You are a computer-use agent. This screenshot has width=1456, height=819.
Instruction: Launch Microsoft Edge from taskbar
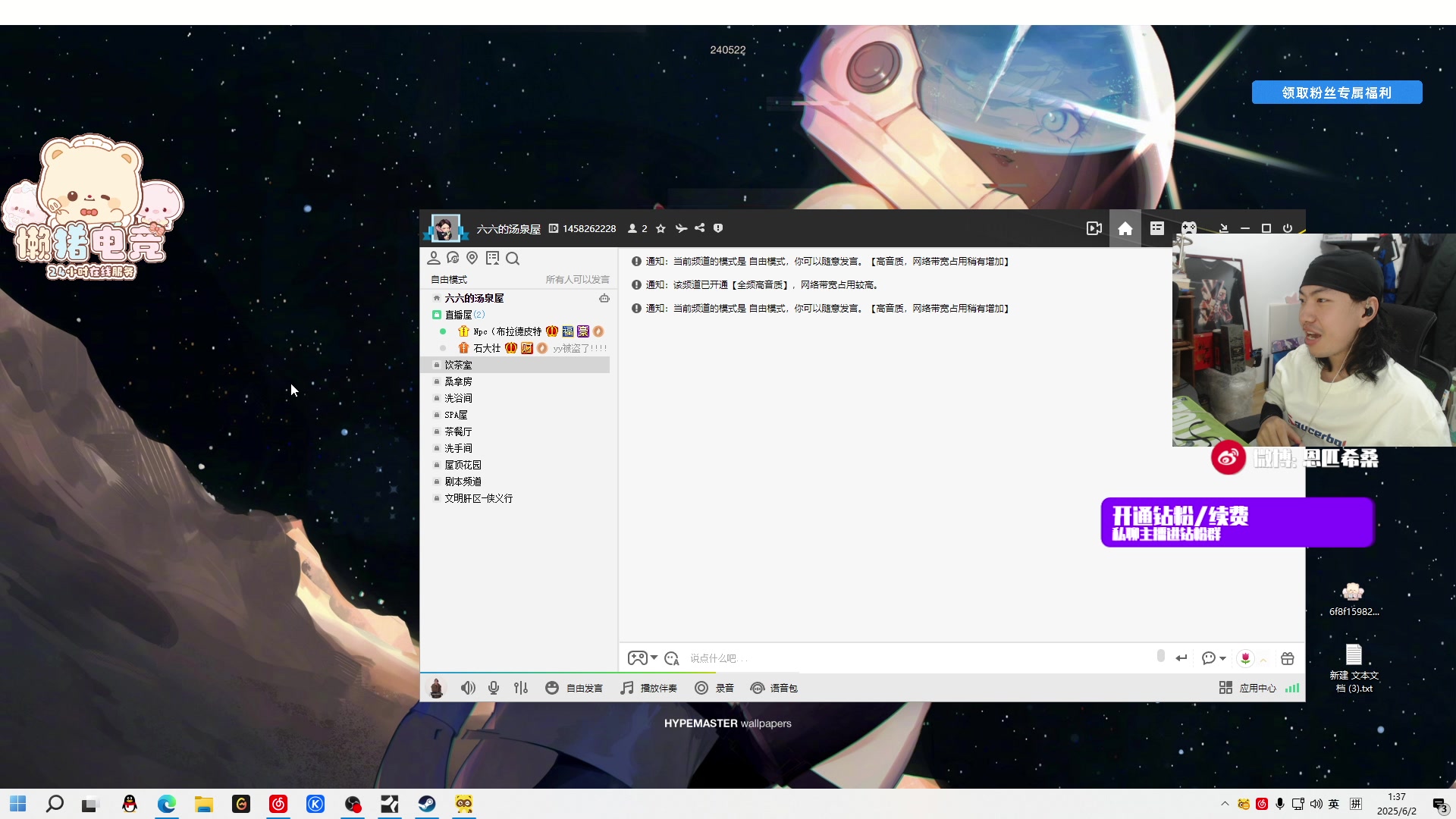click(167, 804)
